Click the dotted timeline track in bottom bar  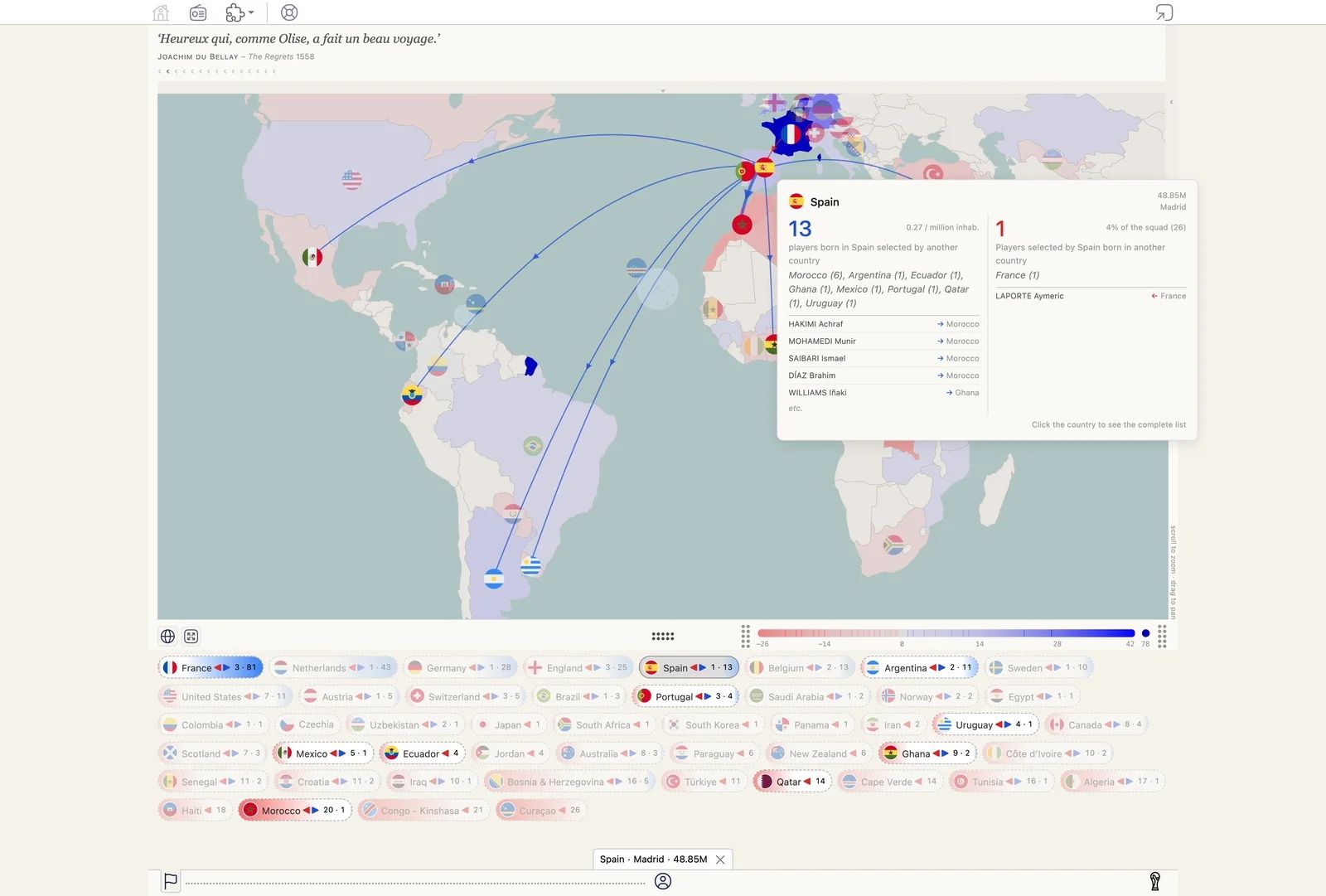[415, 883]
